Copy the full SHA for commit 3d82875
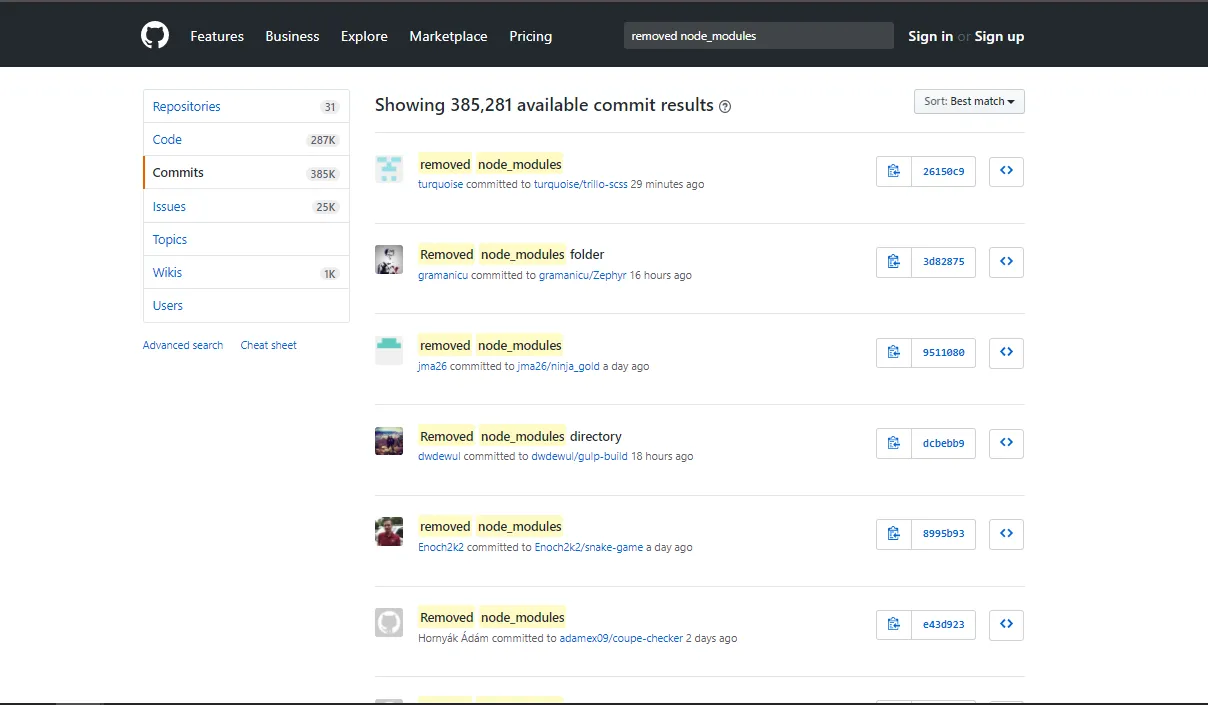Image resolution: width=1208 pixels, height=705 pixels. (894, 262)
